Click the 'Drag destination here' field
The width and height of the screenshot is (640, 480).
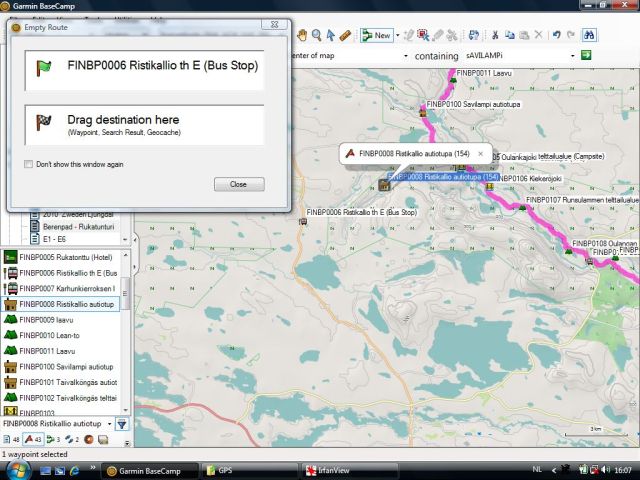(x=145, y=125)
